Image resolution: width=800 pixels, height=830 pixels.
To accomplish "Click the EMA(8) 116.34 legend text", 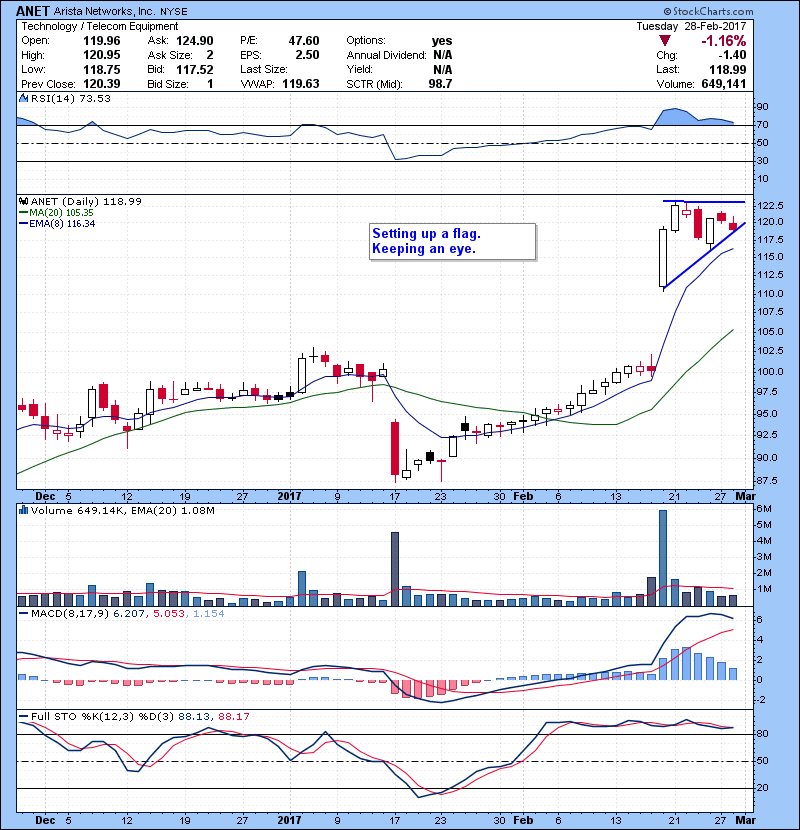I will point(62,224).
